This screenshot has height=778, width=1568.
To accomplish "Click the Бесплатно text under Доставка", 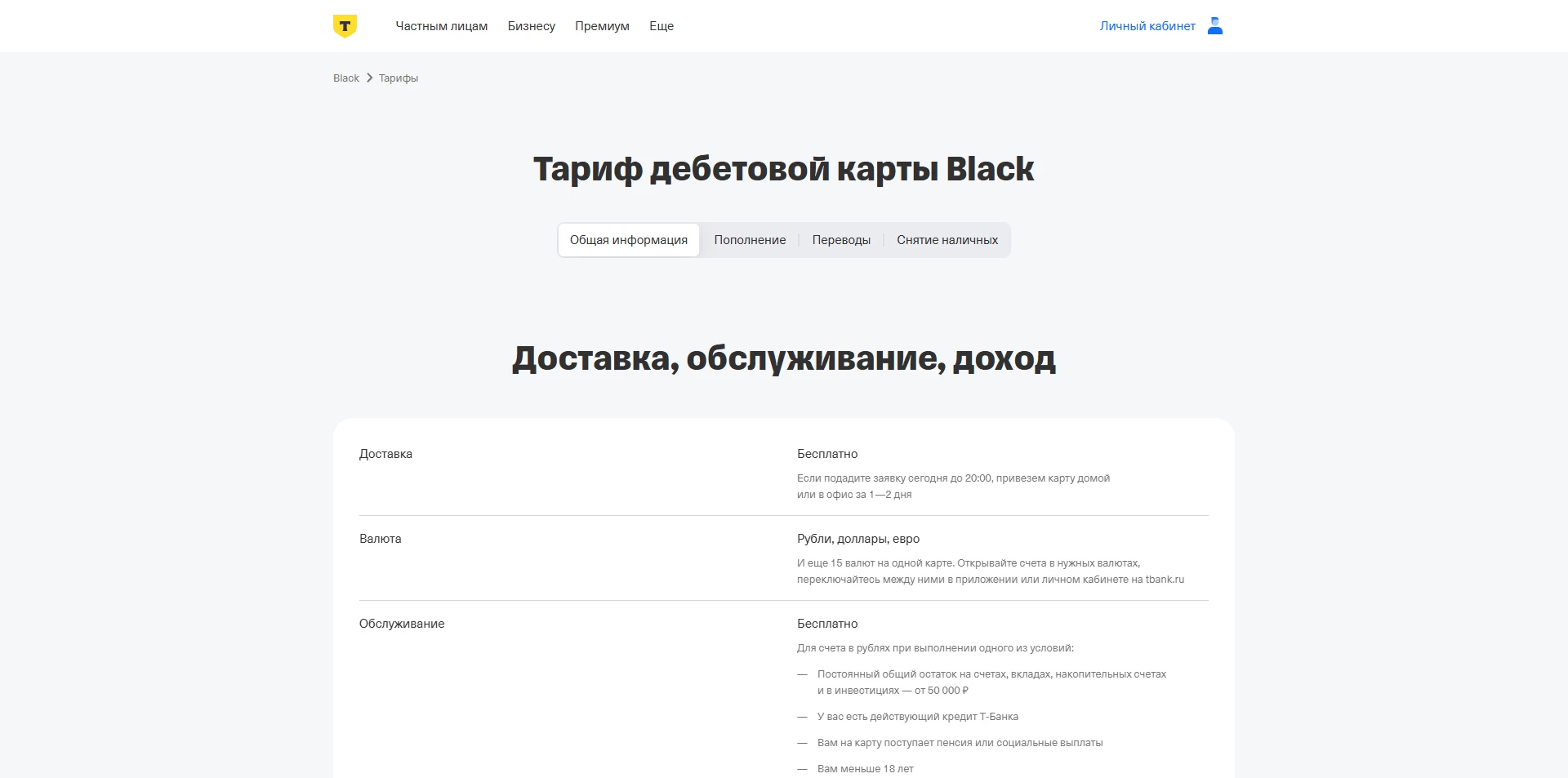I will point(826,454).
